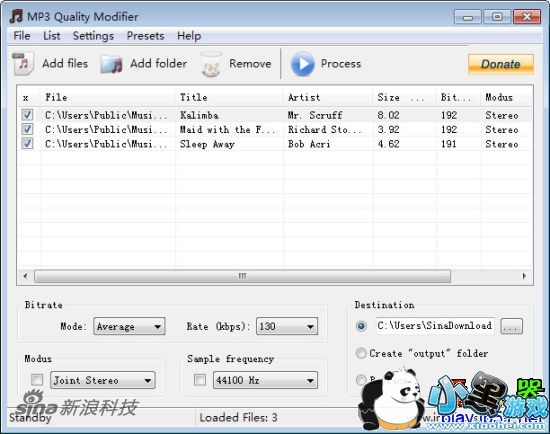Screen dimensions: 550x434
Task: Click the Add folder icon
Action: (x=112, y=65)
